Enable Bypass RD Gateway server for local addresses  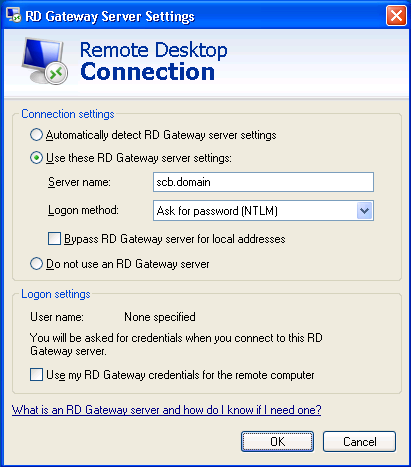pyautogui.click(x=54, y=239)
